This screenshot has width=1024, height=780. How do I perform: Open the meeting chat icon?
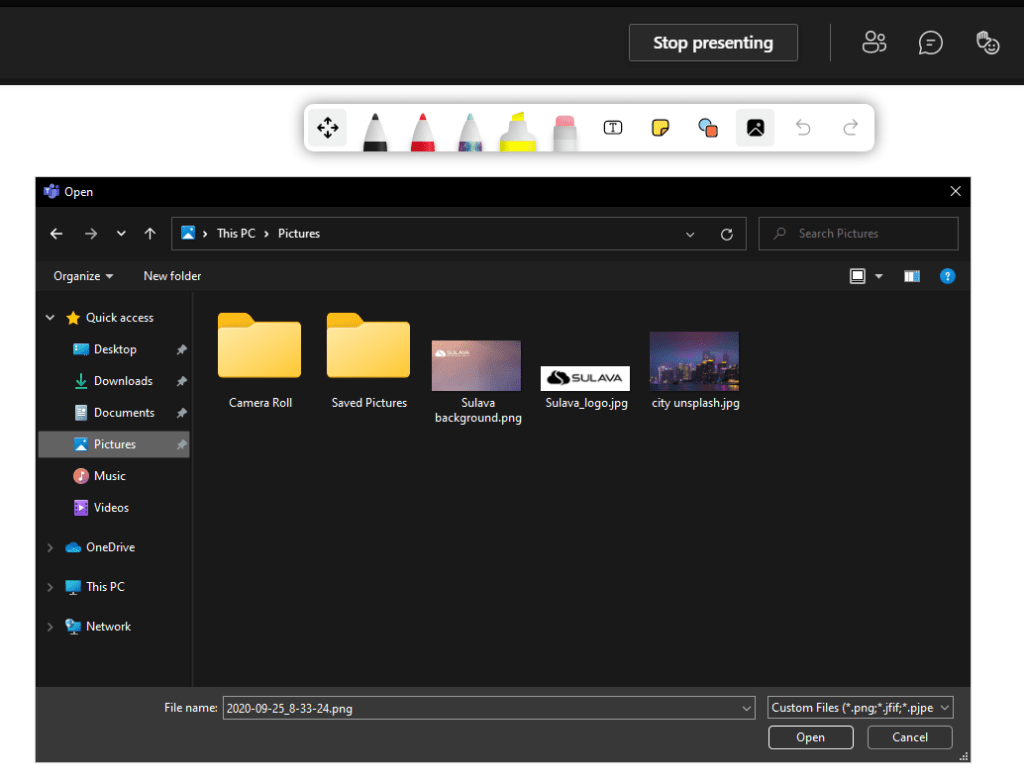tap(930, 43)
